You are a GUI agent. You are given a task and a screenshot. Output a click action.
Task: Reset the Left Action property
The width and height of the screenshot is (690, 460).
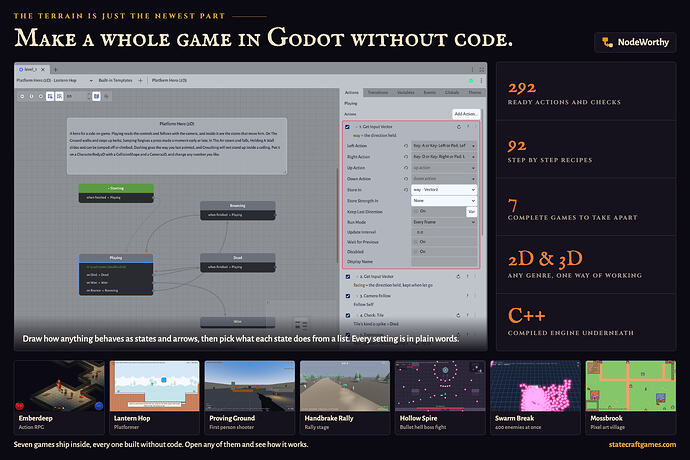pos(406,146)
